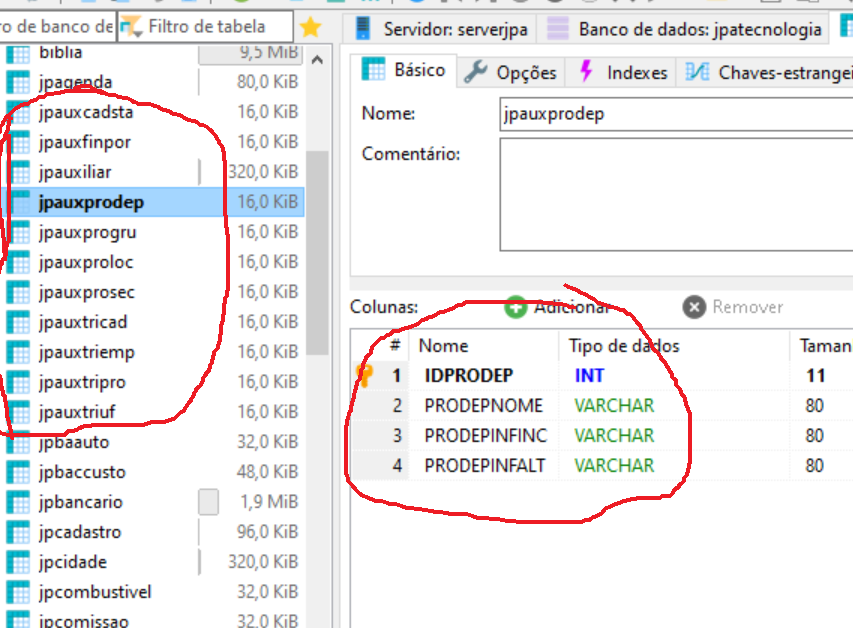Viewport: 853px width, 628px height.
Task: Click the yellow star favorites icon
Action: [310, 27]
